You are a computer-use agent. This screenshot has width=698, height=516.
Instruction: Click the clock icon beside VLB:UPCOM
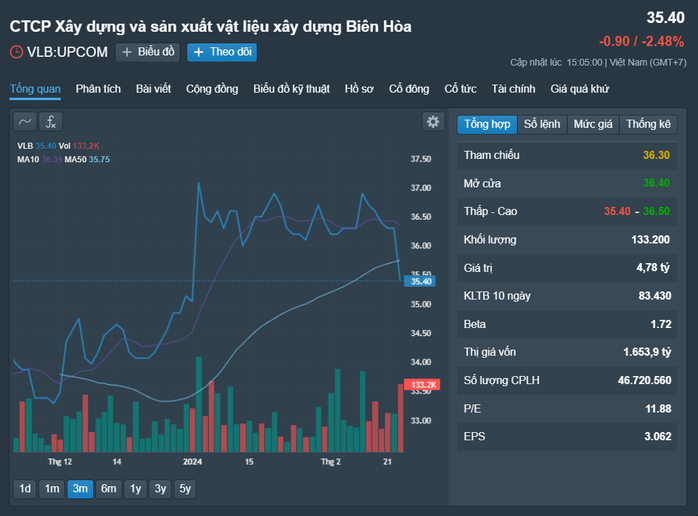(x=16, y=52)
